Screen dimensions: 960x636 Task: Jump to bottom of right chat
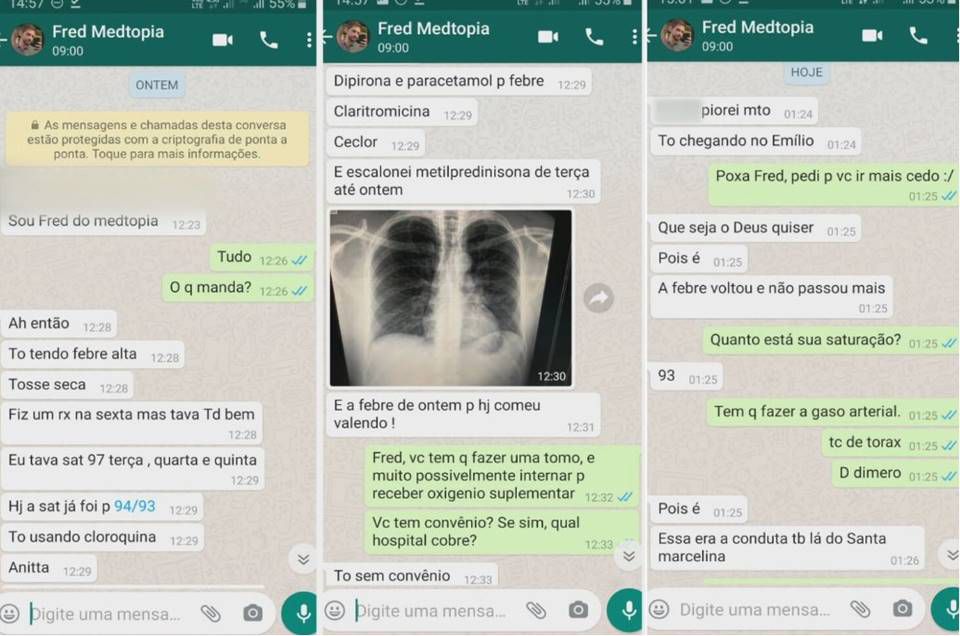tap(951, 555)
